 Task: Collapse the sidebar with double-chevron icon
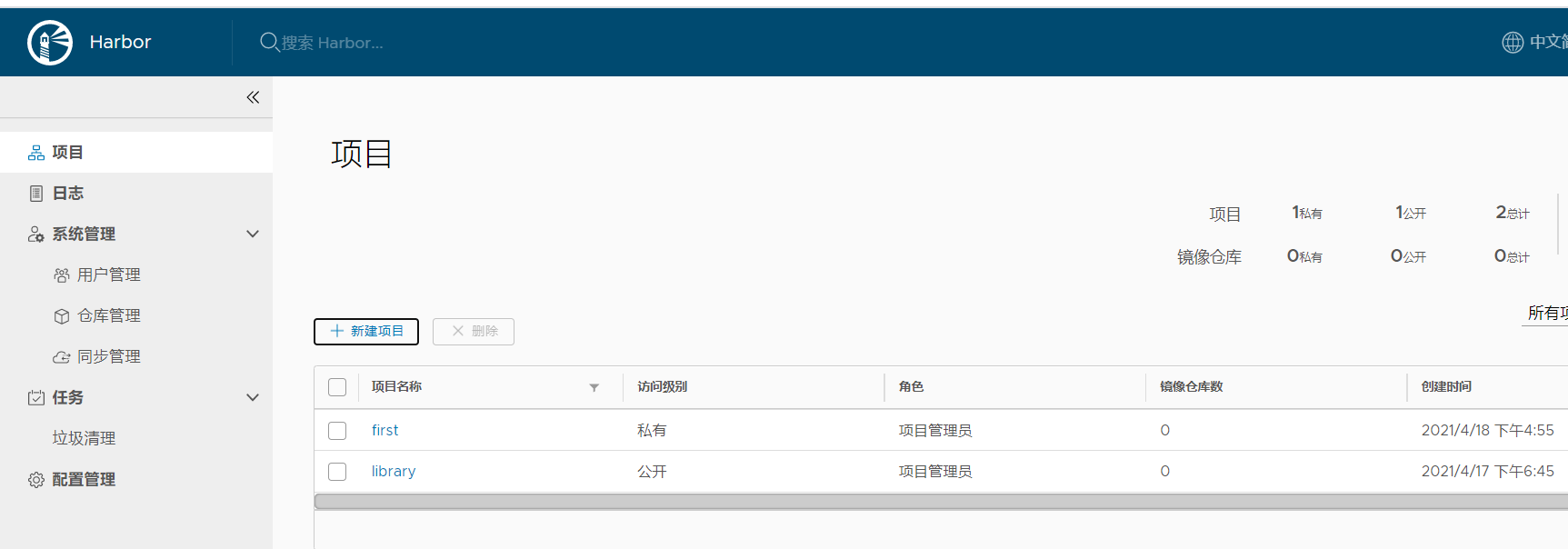[x=253, y=97]
